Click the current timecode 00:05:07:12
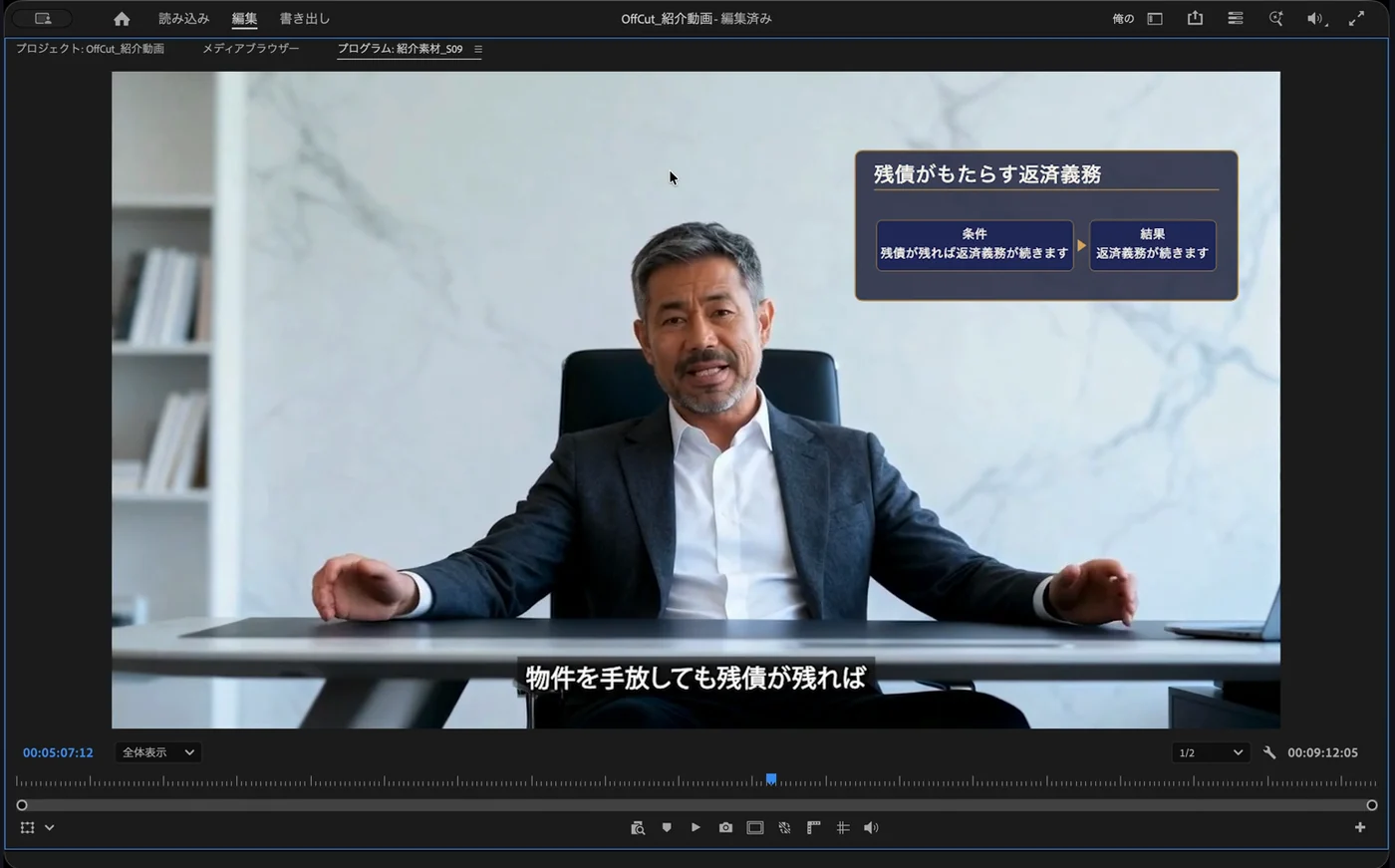This screenshot has height=868, width=1395. click(x=58, y=752)
